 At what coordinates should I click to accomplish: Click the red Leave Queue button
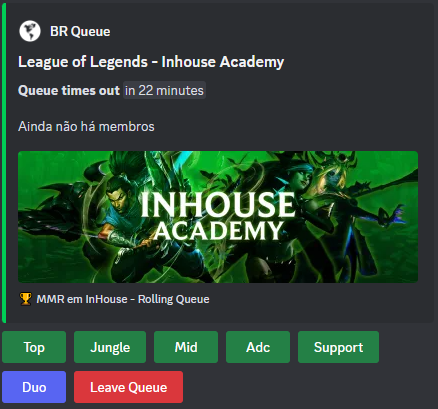128,387
